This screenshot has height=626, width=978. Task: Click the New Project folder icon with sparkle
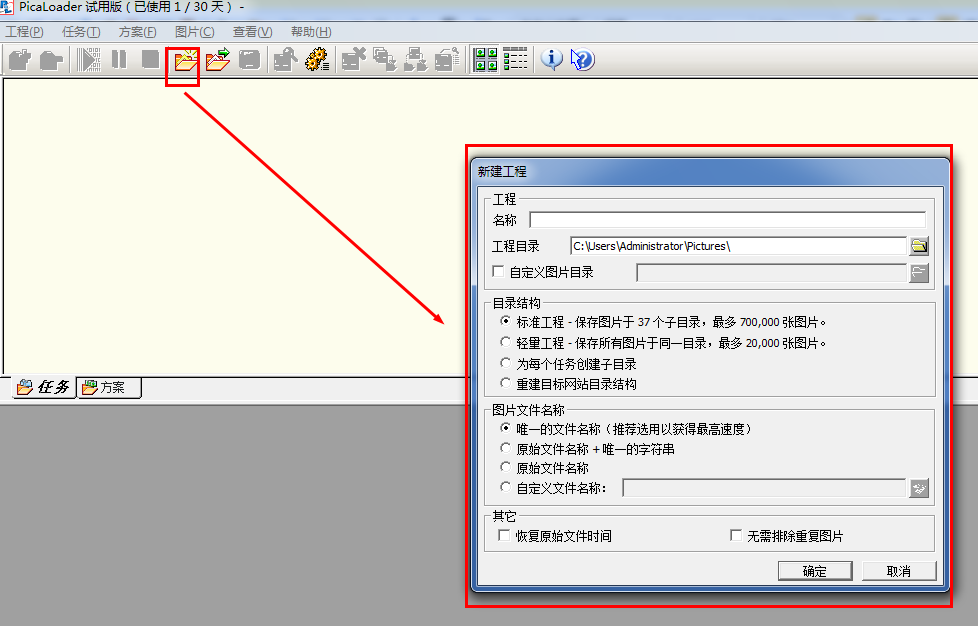pyautogui.click(x=185, y=60)
